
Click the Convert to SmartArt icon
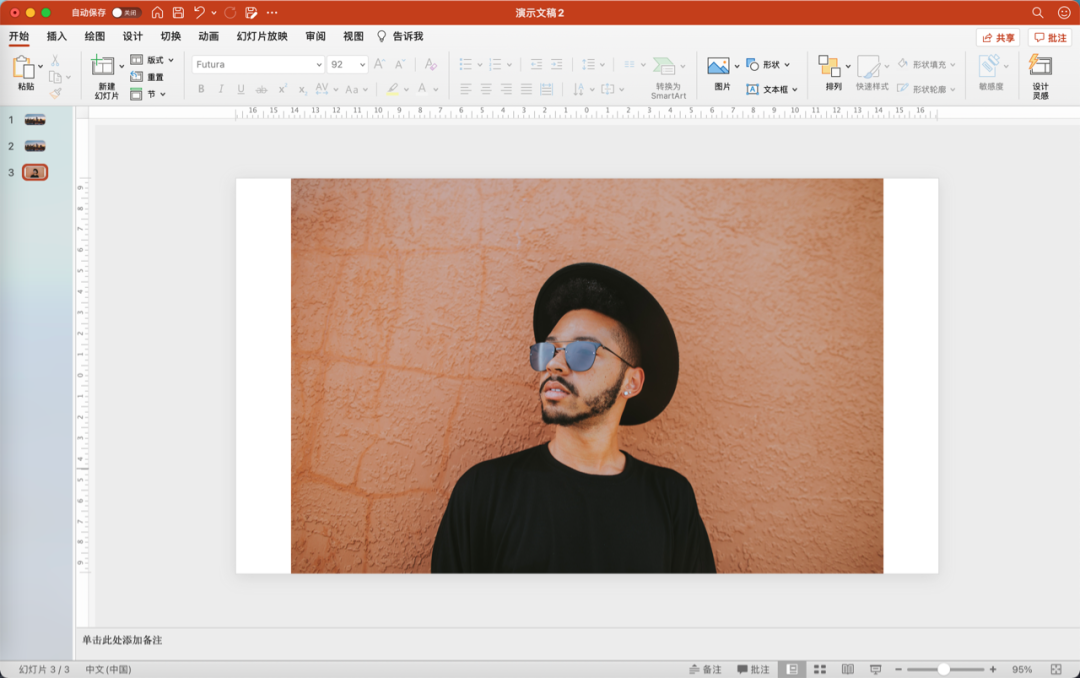tap(664, 66)
